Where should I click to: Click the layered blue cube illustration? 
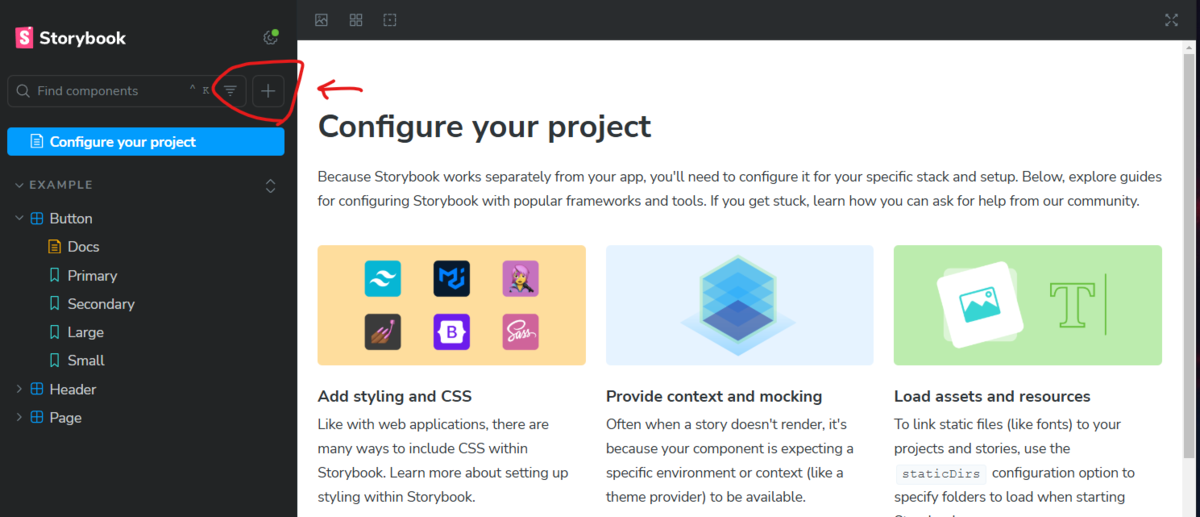click(x=739, y=305)
